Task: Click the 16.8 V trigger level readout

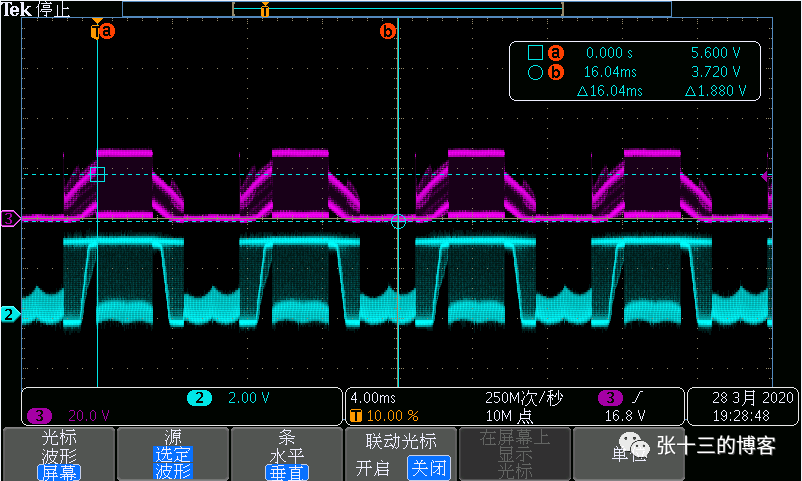Action: [x=625, y=416]
